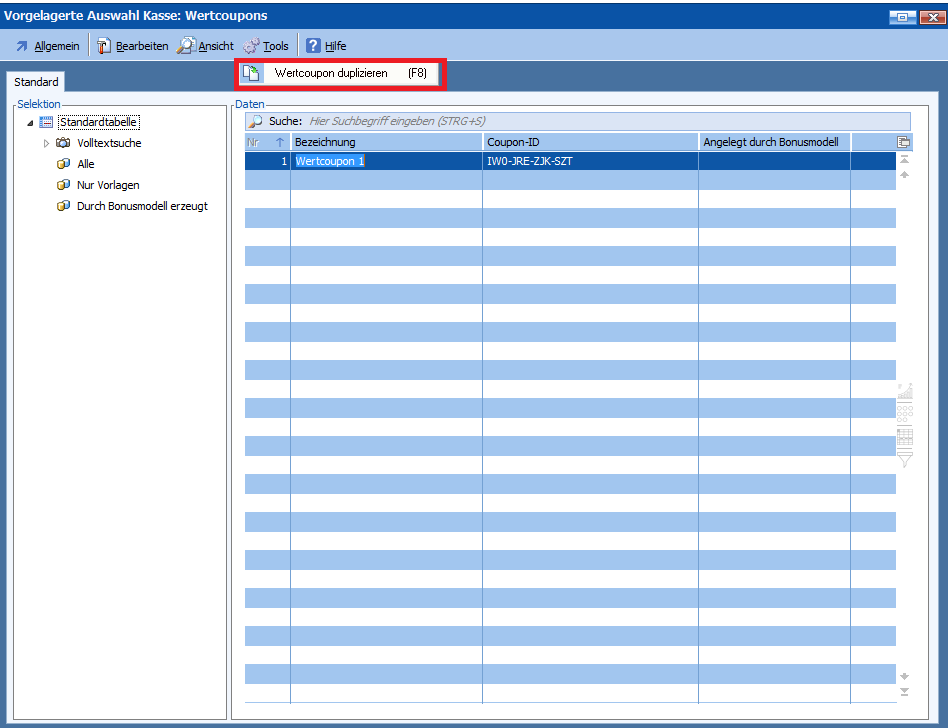Click the column chooser icon at table corner
The width and height of the screenshot is (948, 728).
click(904, 142)
